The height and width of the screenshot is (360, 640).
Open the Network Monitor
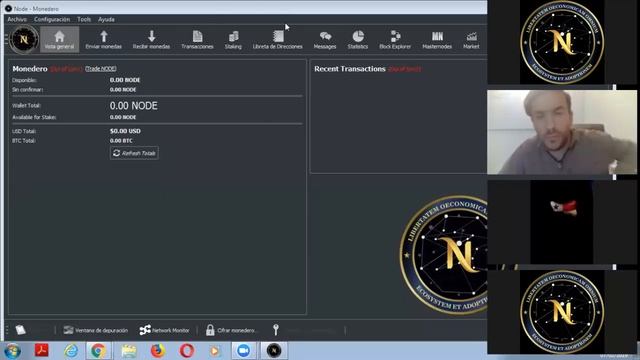point(164,330)
